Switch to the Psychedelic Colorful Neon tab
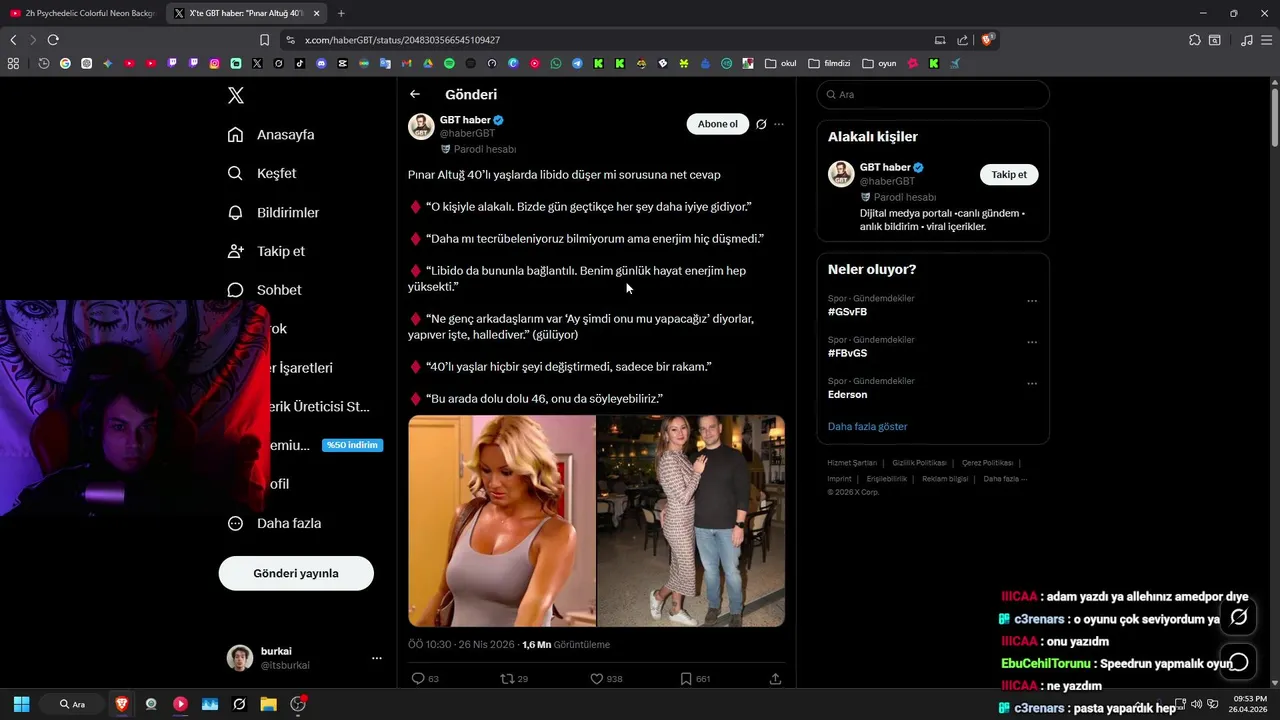The width and height of the screenshot is (1280, 720). (x=82, y=13)
